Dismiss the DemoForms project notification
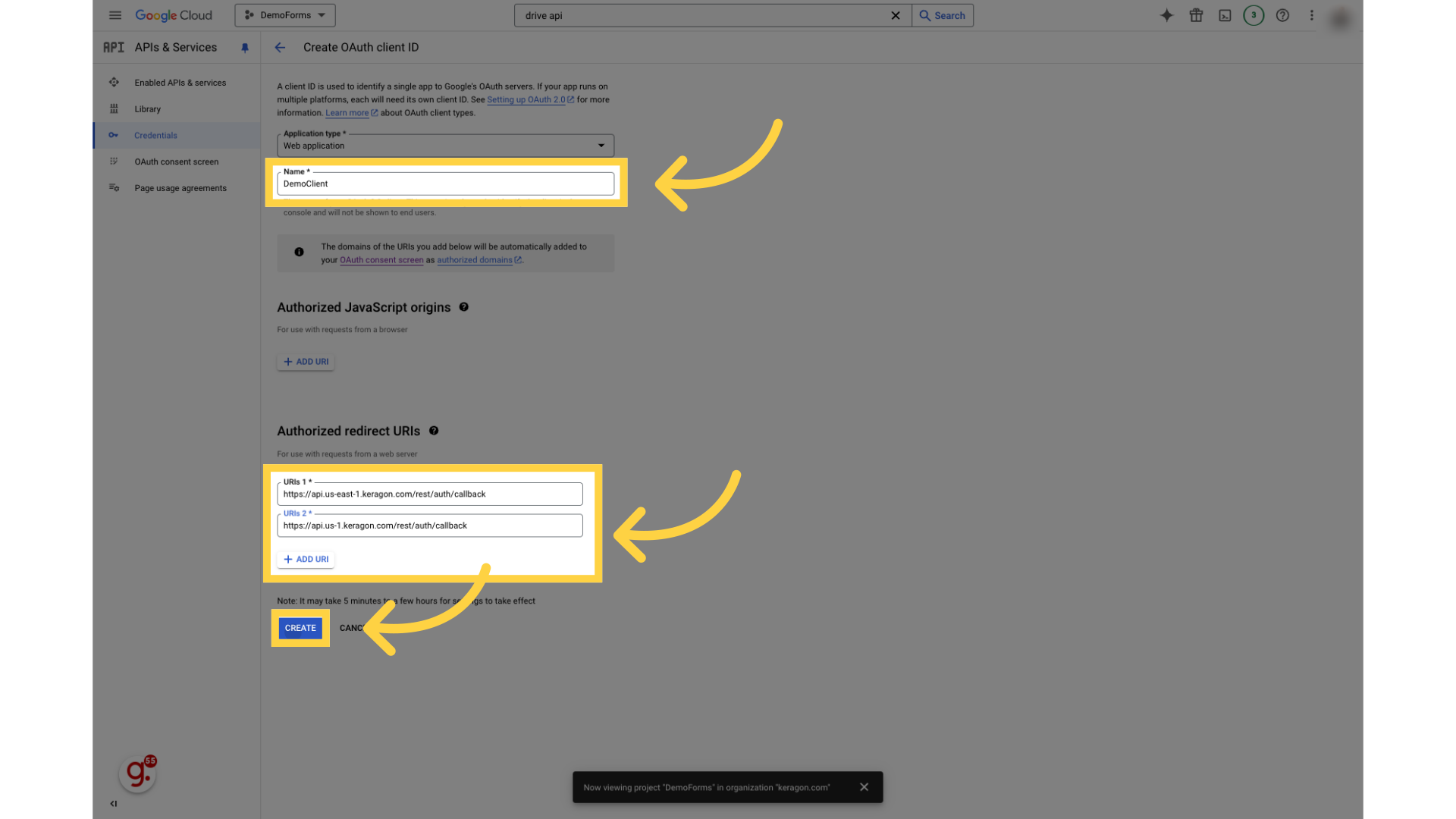 point(864,787)
